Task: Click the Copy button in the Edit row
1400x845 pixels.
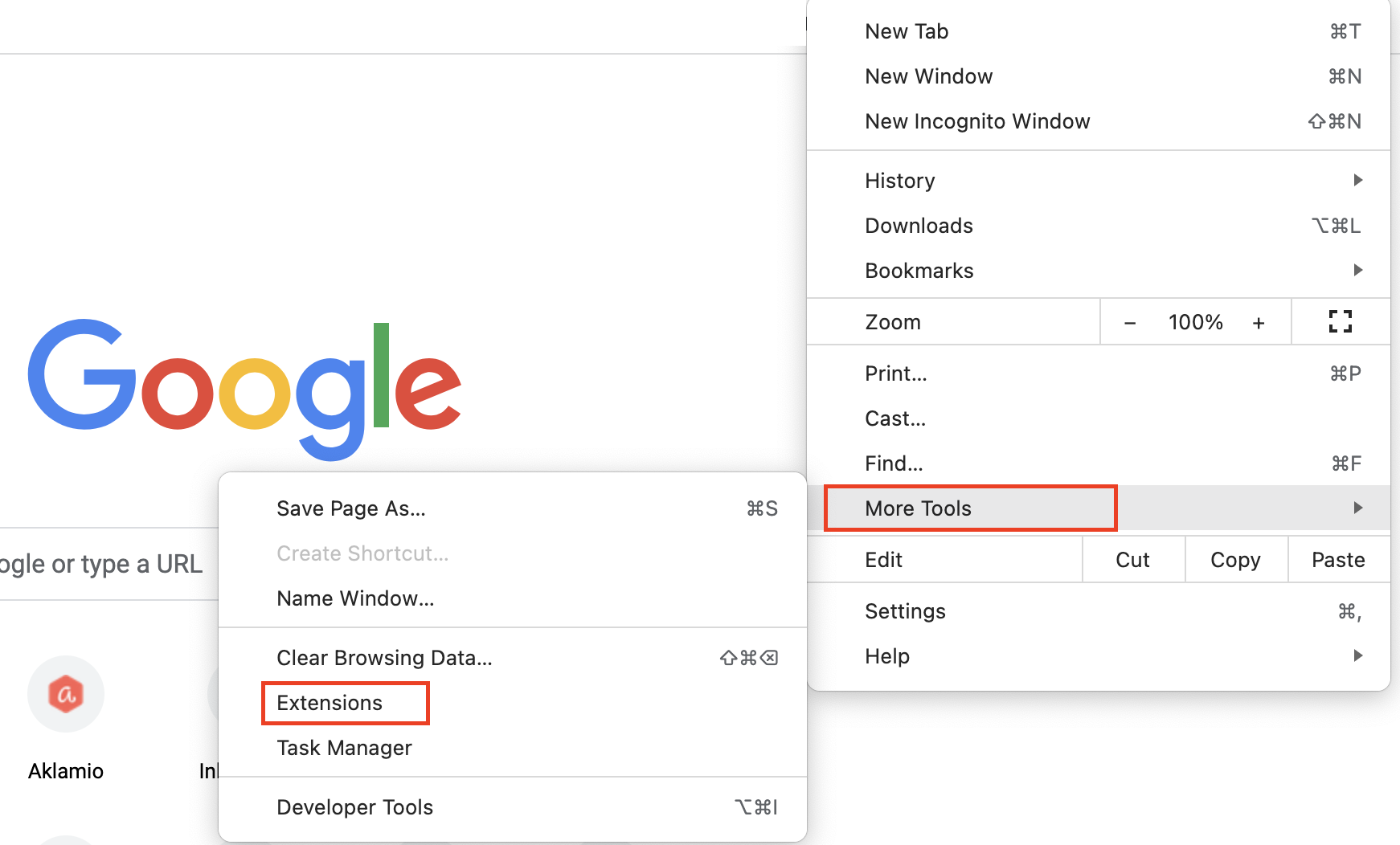Action: (x=1236, y=560)
